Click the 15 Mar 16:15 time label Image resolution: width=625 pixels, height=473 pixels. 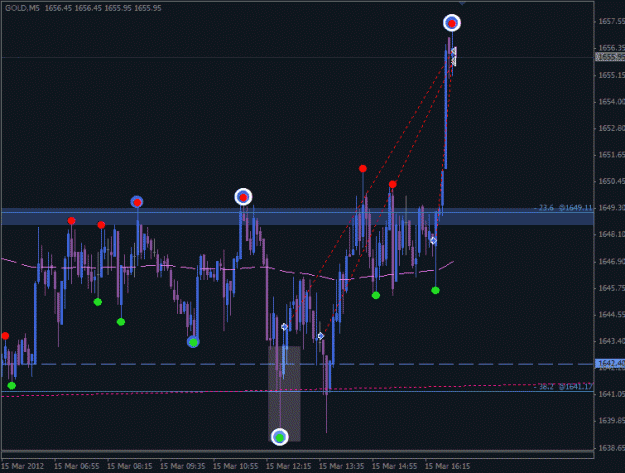tap(448, 466)
